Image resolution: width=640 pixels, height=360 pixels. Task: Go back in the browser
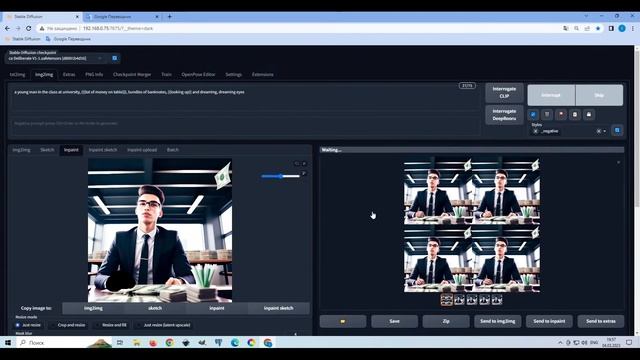[x=7, y=29]
